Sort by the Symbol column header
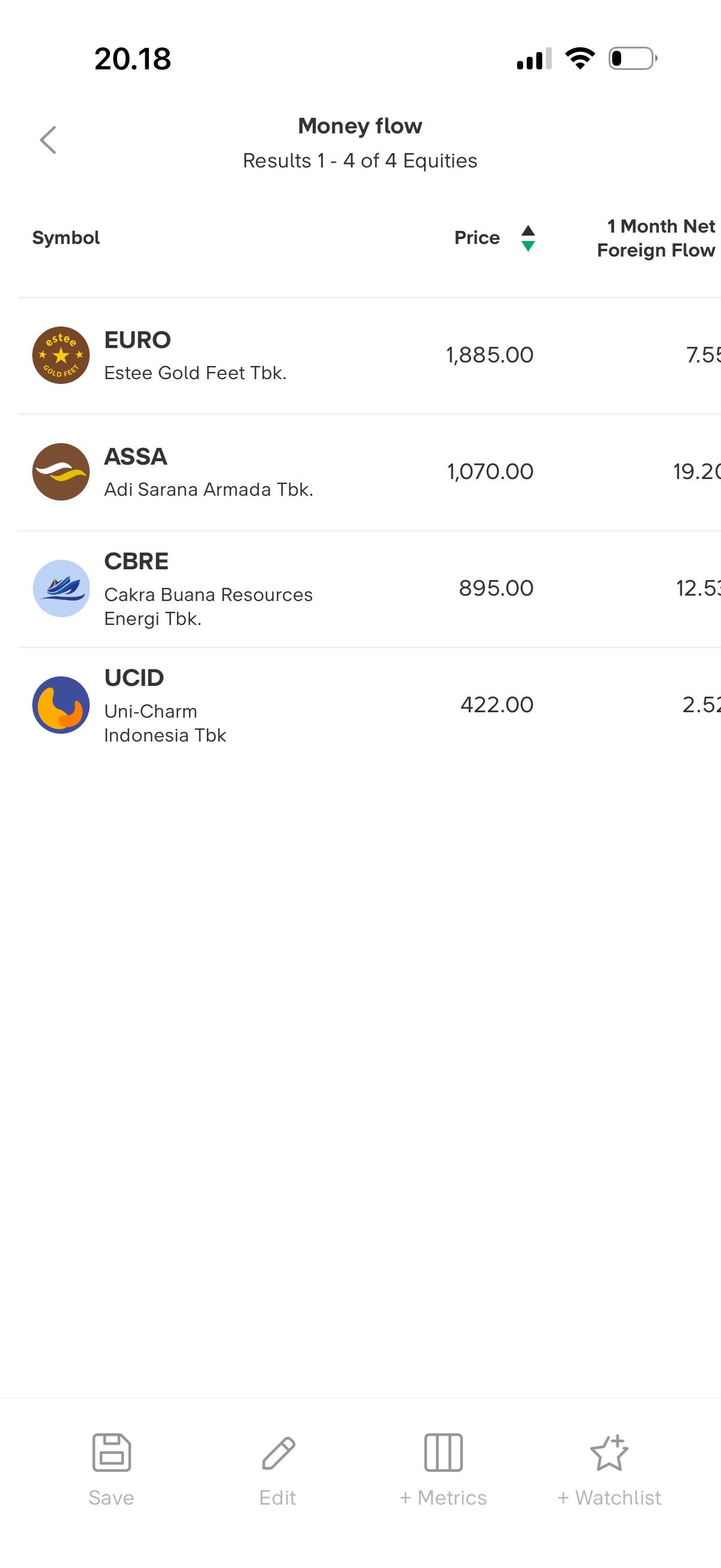Screen dimensions: 721x1568 [66, 238]
